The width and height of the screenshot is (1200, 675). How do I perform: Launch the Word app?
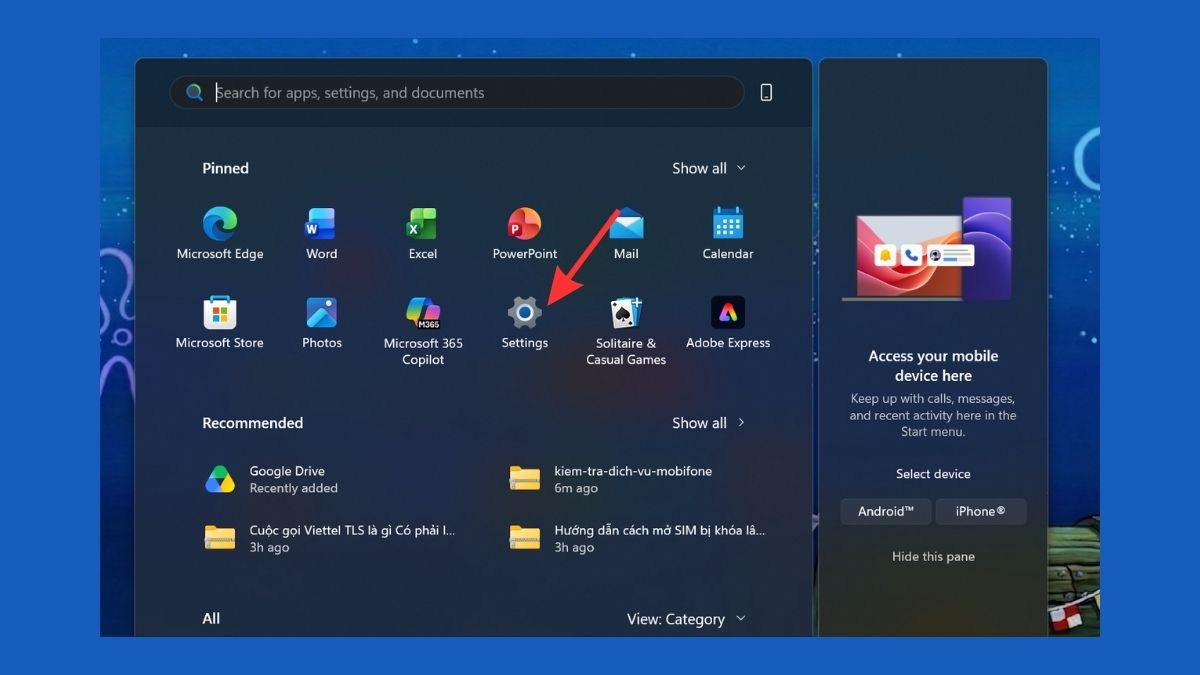(321, 233)
